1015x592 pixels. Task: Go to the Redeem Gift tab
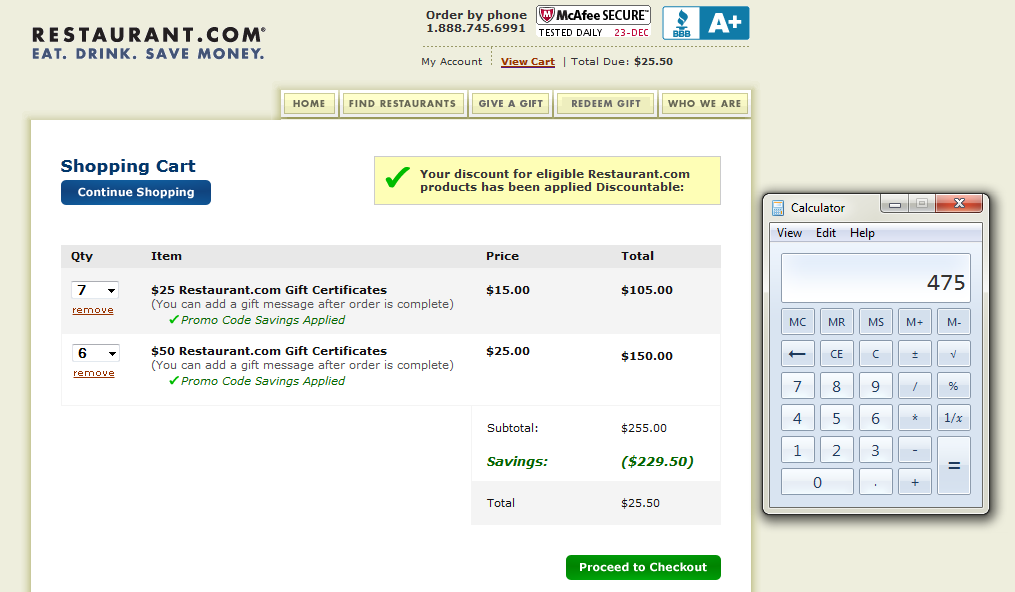point(605,103)
